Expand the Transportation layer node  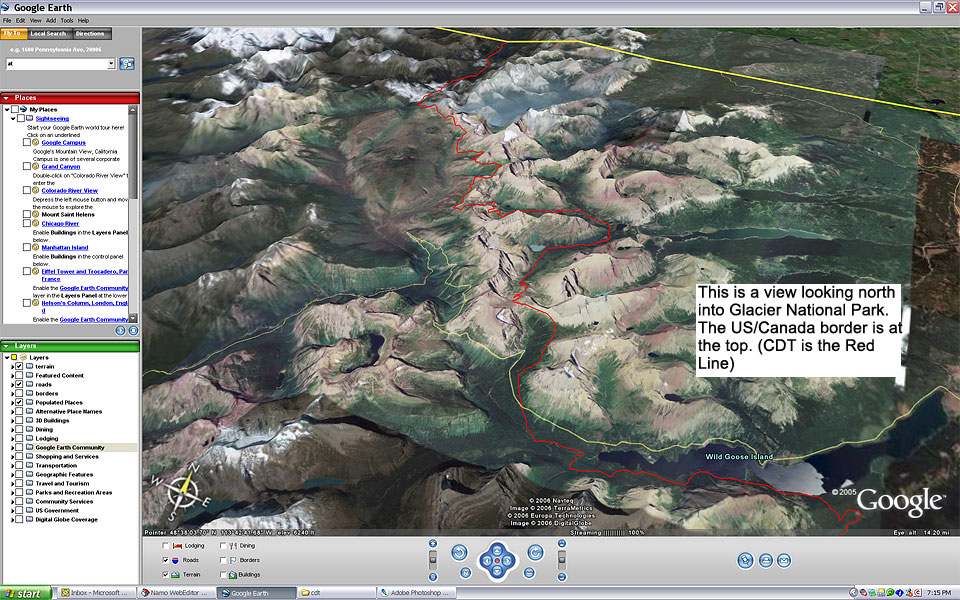click(12, 466)
